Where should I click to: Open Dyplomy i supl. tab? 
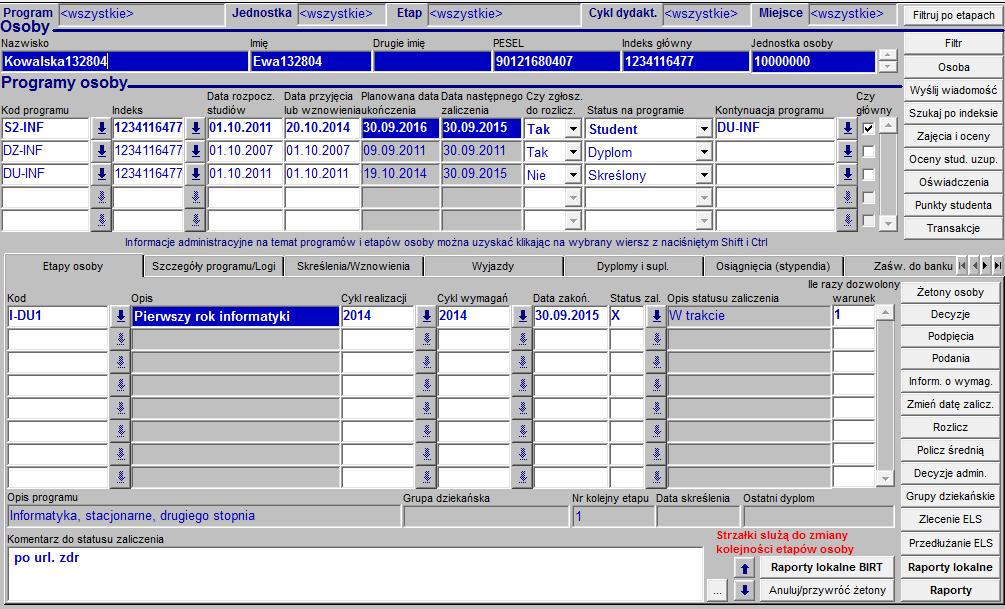click(633, 266)
